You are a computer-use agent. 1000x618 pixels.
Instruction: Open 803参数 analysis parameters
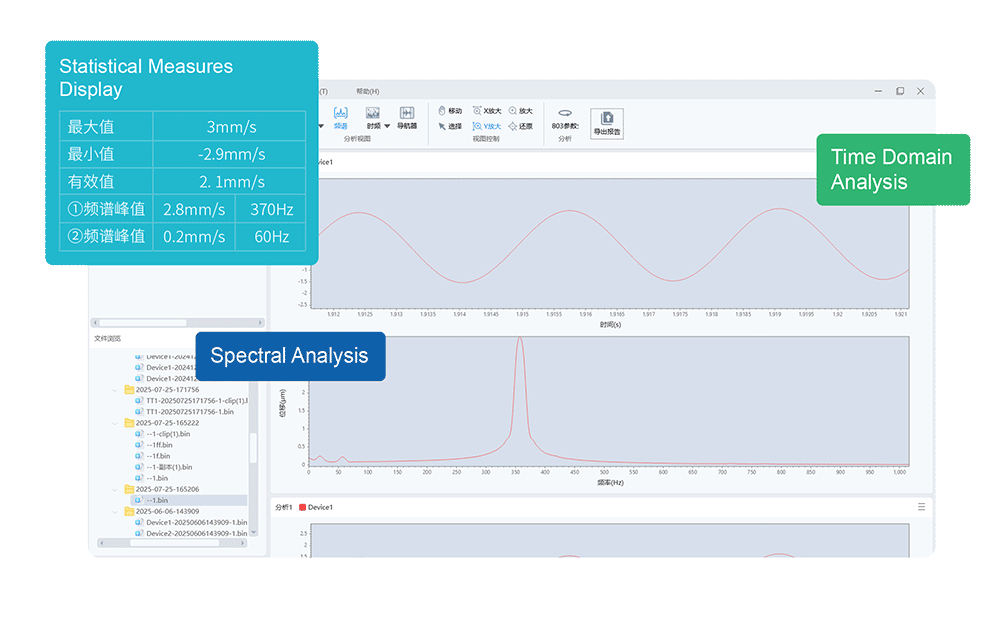565,119
